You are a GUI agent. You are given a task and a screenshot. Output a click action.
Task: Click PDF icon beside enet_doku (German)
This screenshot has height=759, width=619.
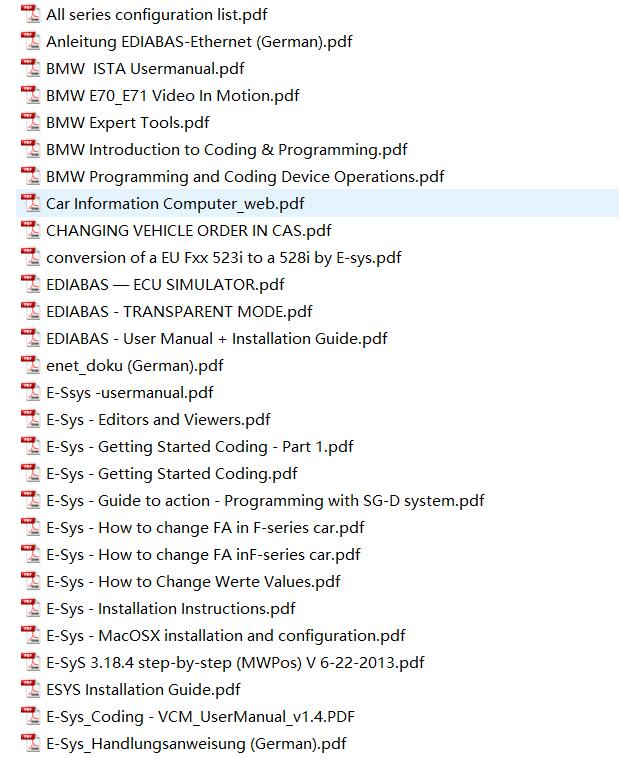pyautogui.click(x=30, y=365)
